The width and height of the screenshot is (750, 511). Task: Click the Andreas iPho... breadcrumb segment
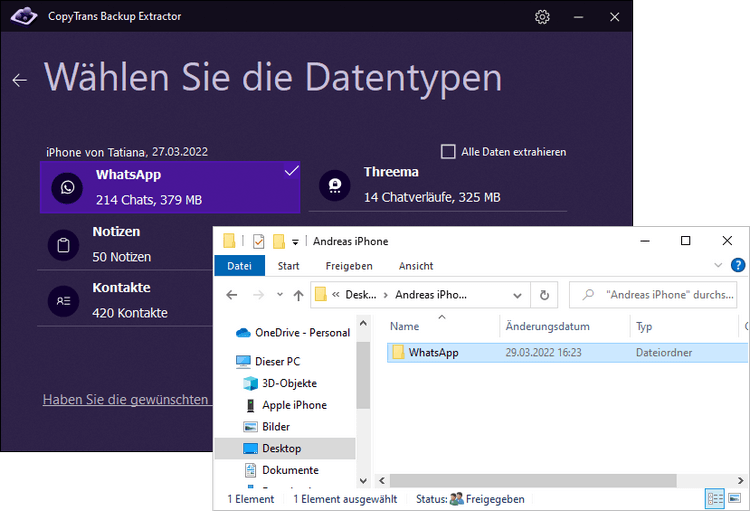coord(430,295)
